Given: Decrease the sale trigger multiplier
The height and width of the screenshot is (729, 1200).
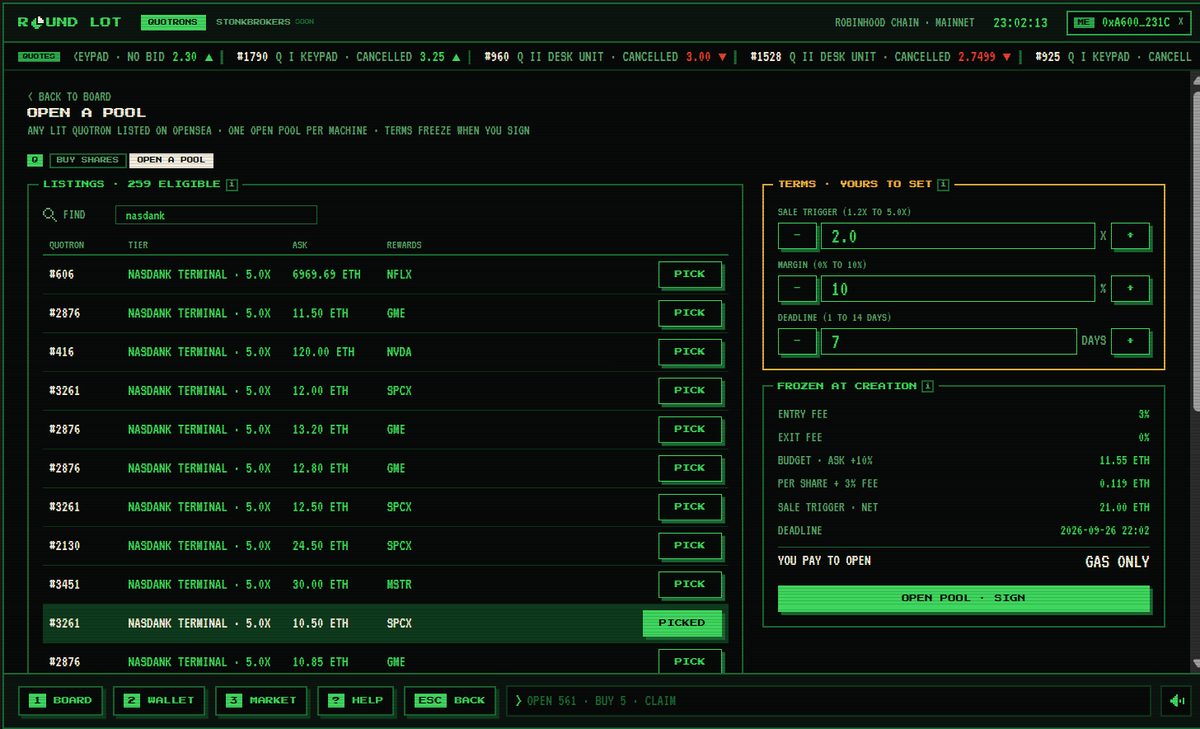Looking at the screenshot, I should [x=796, y=236].
